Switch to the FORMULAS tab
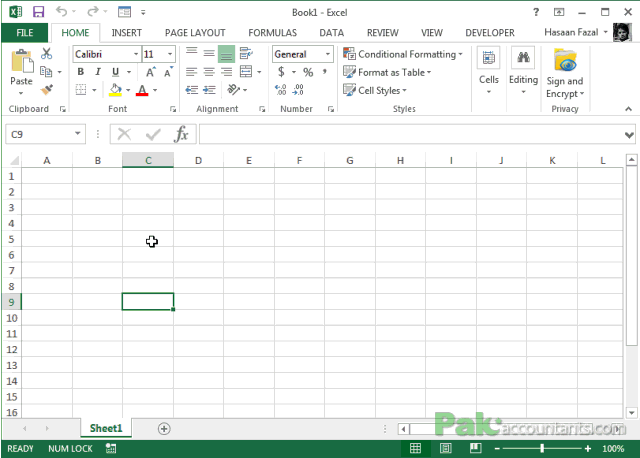This screenshot has width=640, height=458. (273, 33)
